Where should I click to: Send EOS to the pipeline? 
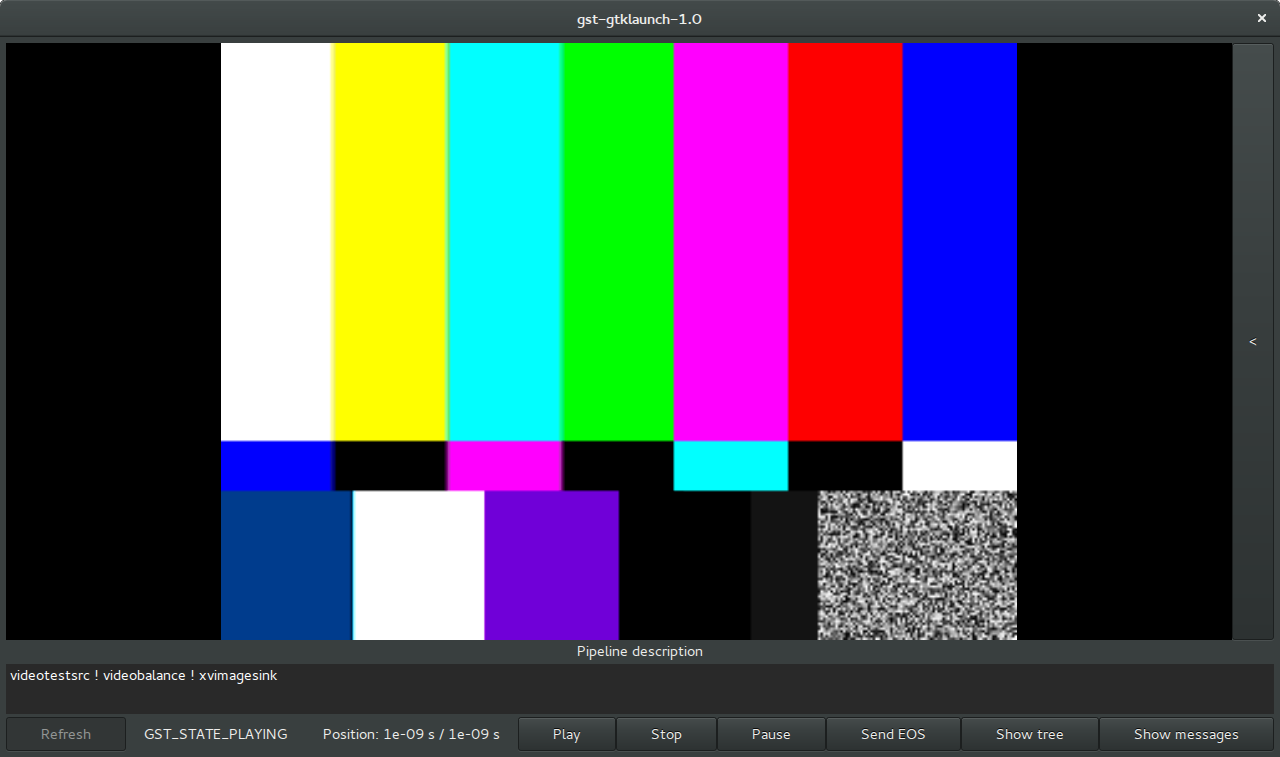click(x=892, y=733)
